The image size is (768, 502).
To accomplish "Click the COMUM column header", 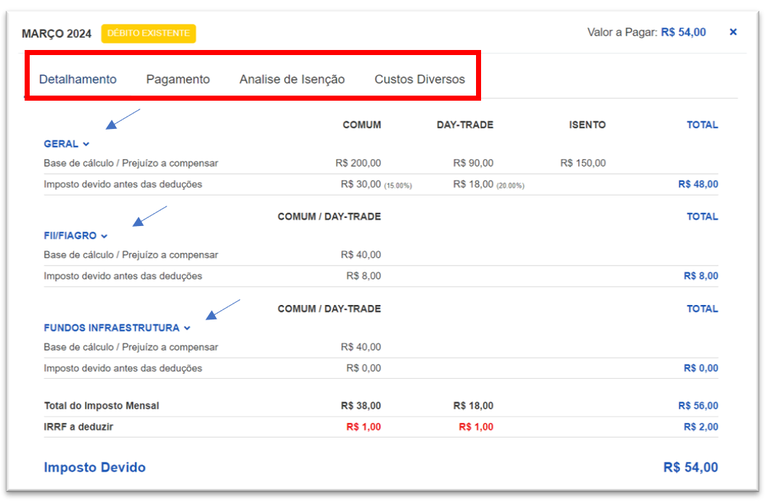I will (361, 125).
